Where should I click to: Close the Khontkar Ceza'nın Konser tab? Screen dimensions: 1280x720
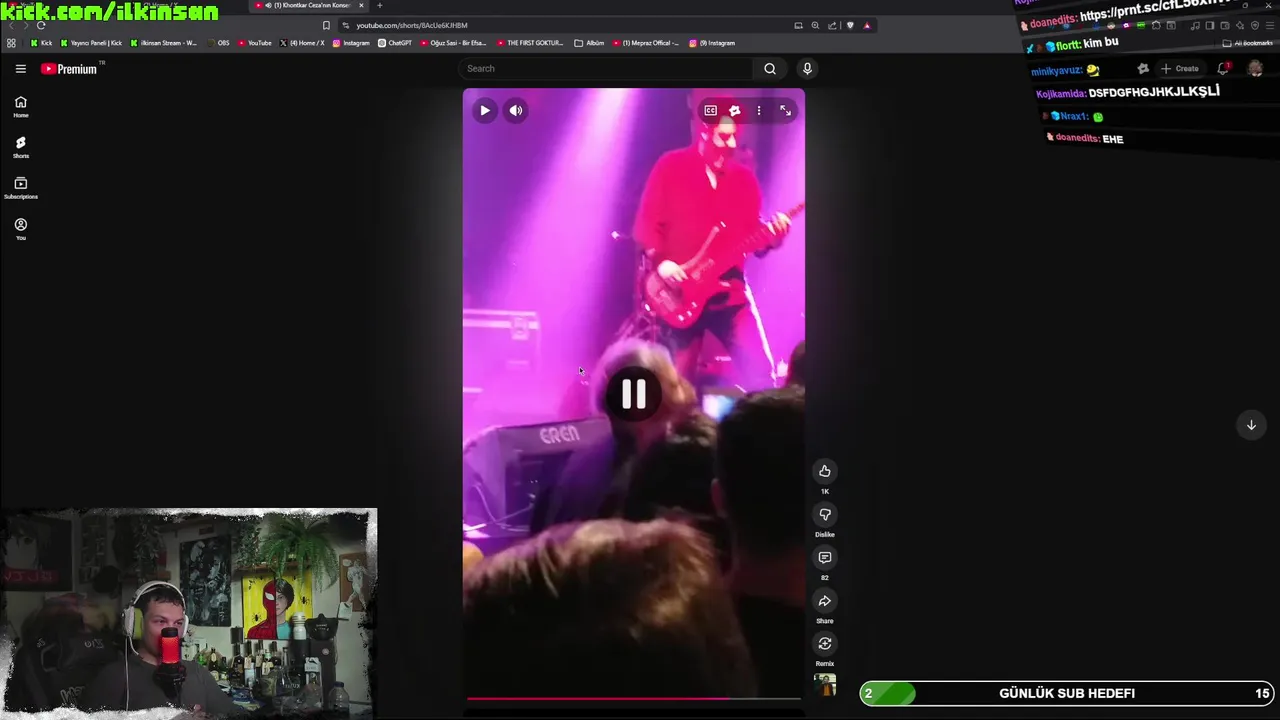tap(362, 5)
